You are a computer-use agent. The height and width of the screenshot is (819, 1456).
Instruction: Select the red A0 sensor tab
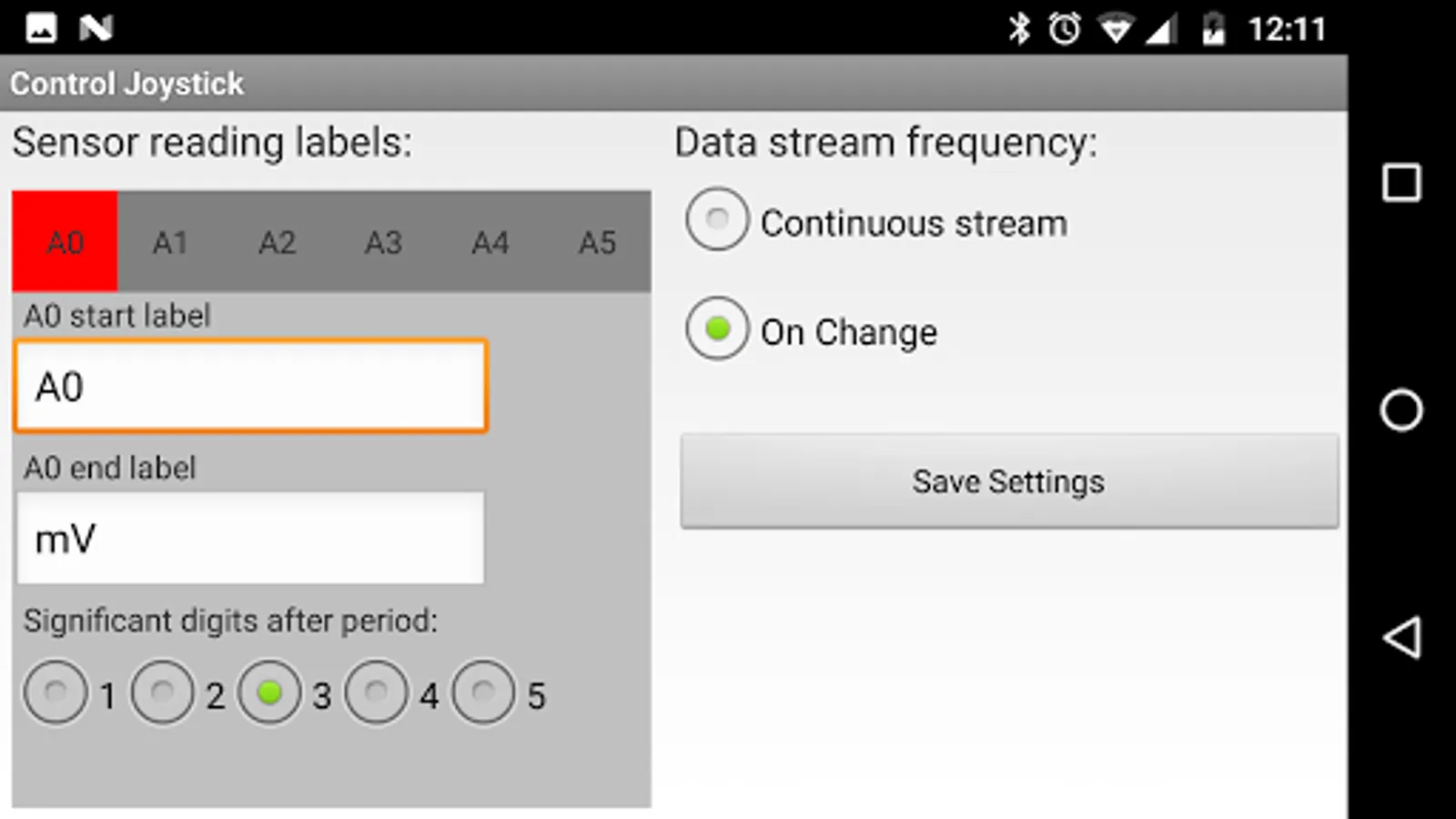(65, 243)
